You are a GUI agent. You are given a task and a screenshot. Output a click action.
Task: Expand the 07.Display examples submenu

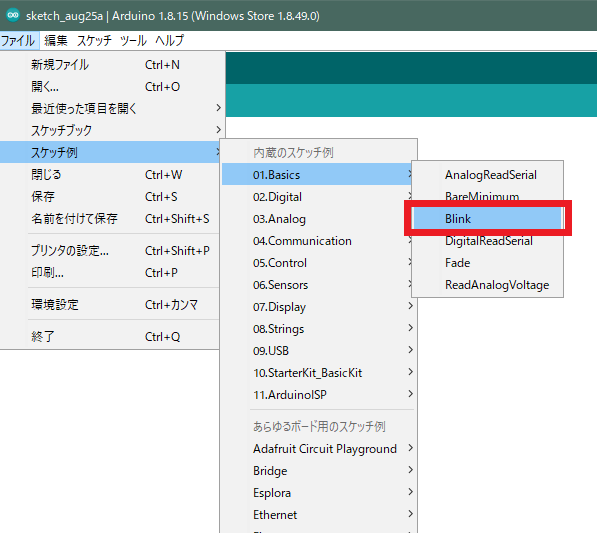point(318,307)
